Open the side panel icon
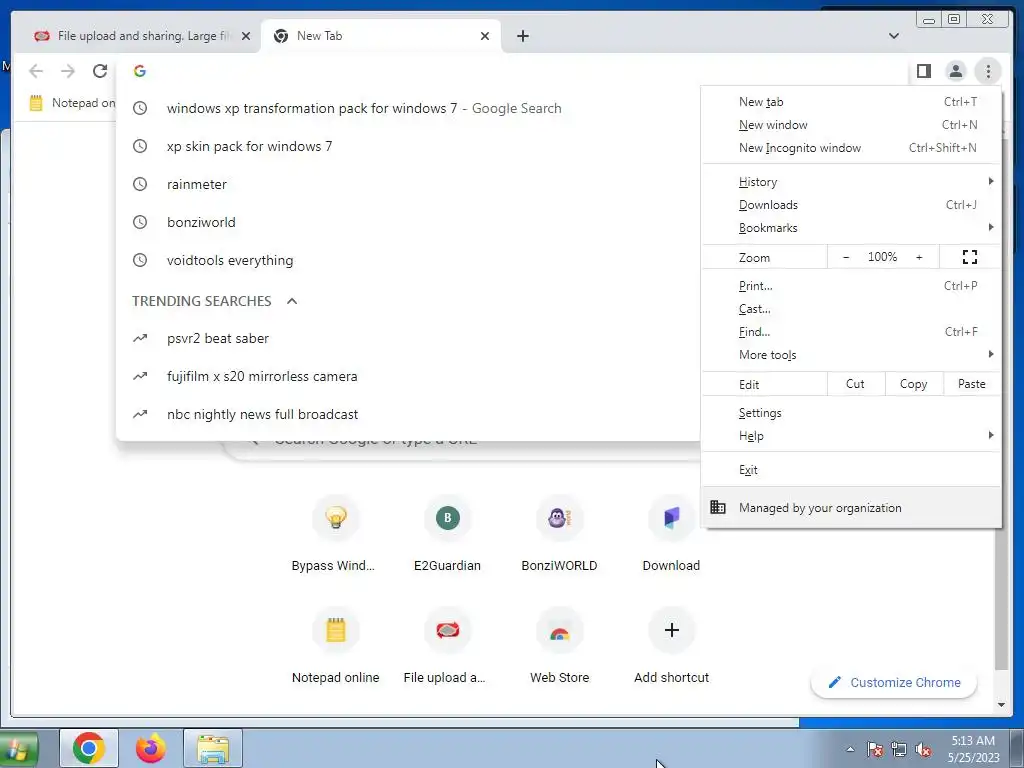Viewport: 1024px width, 768px height. 923,71
